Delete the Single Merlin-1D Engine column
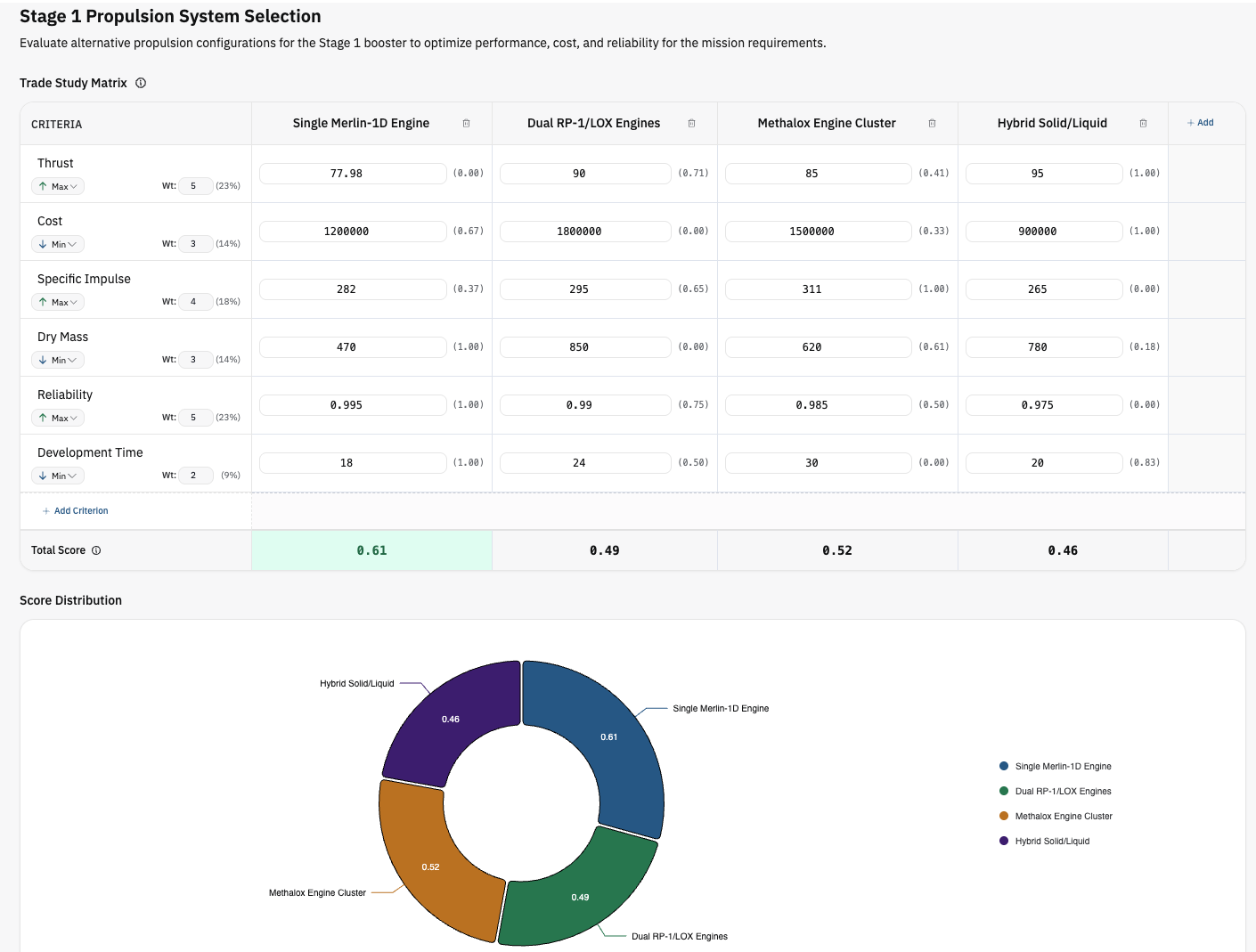Image resolution: width=1256 pixels, height=952 pixels. click(x=466, y=124)
